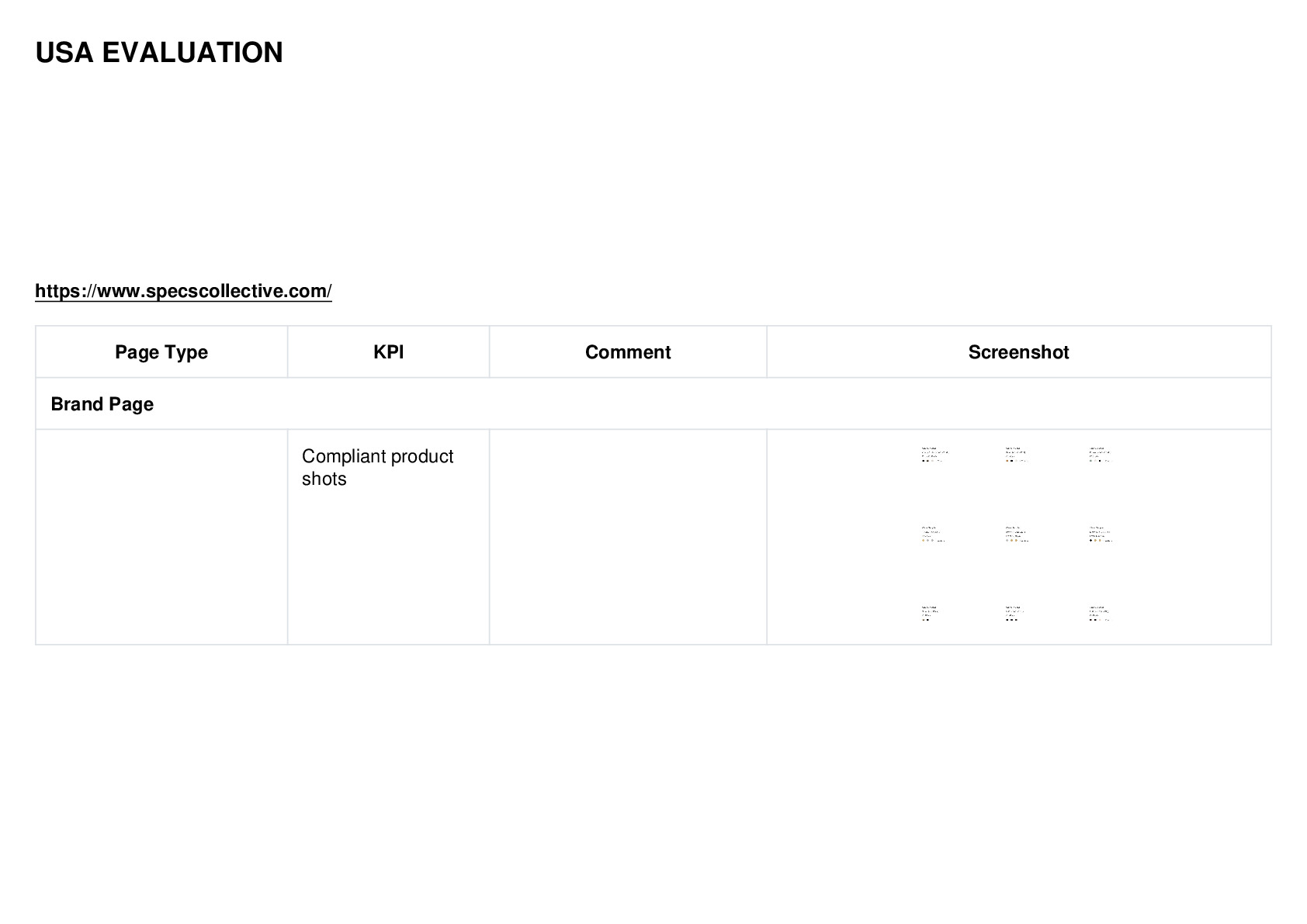Click empty Page Type cell under Brand Page
Viewport: 1307px width, 924px height.
pos(161,537)
